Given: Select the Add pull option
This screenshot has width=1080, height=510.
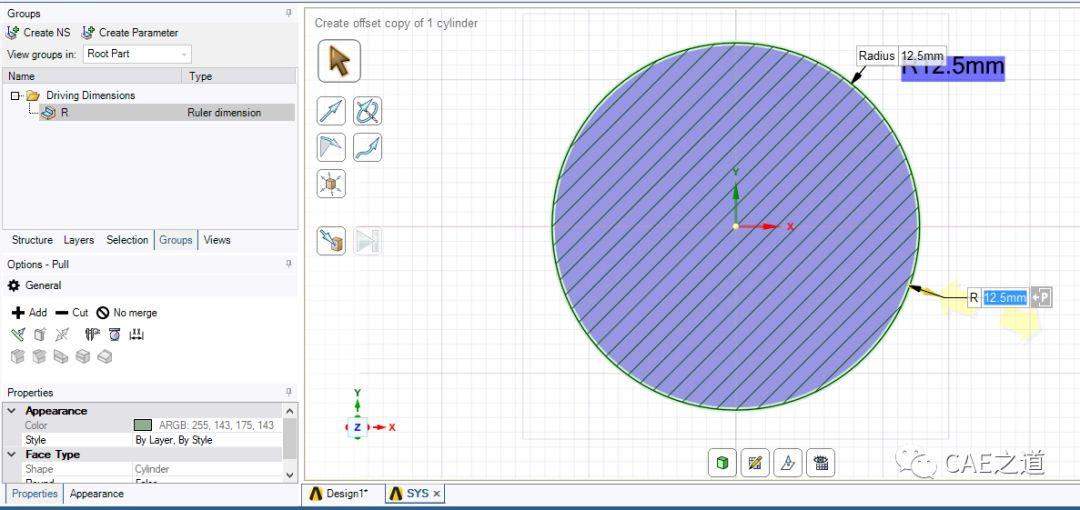Looking at the screenshot, I should [x=30, y=312].
